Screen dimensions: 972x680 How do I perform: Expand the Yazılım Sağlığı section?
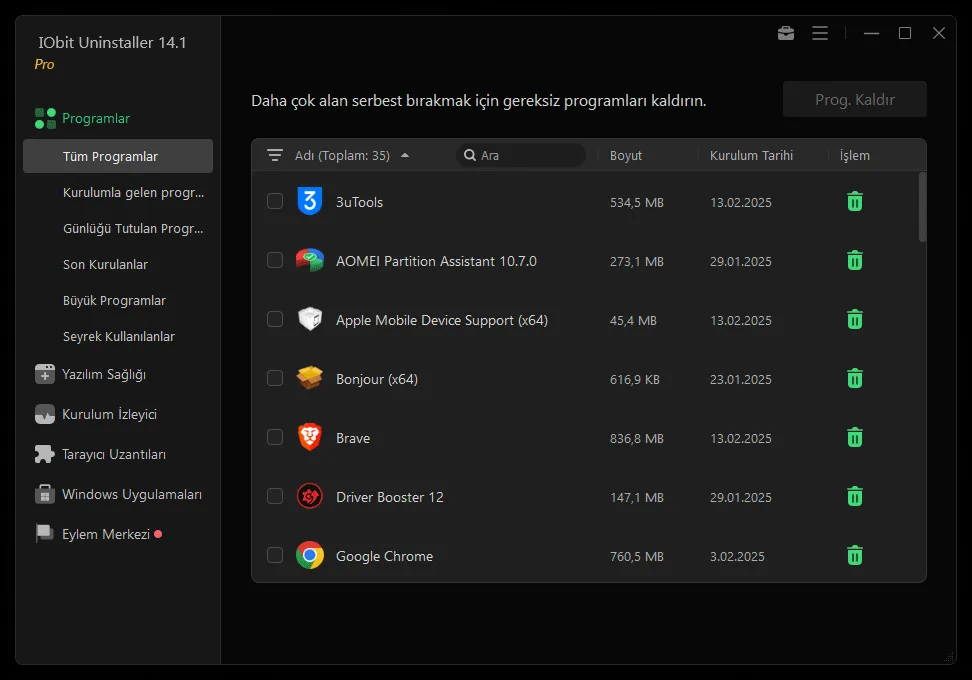[104, 374]
